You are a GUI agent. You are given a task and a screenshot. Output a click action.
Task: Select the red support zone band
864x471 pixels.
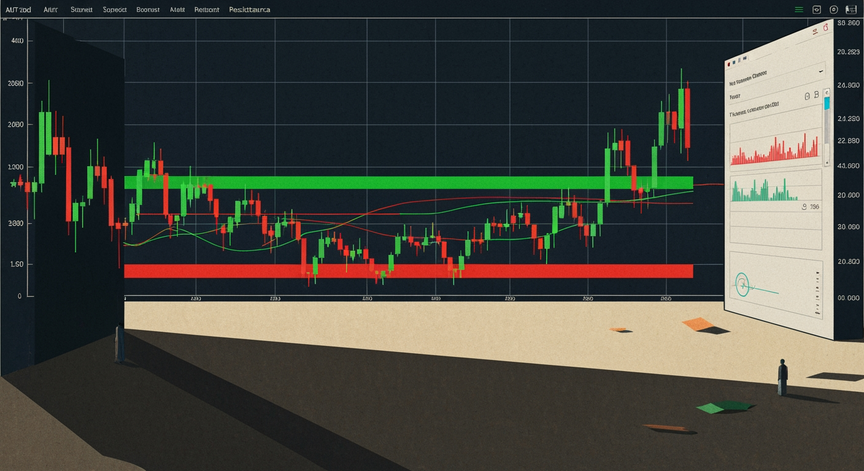(x=408, y=271)
